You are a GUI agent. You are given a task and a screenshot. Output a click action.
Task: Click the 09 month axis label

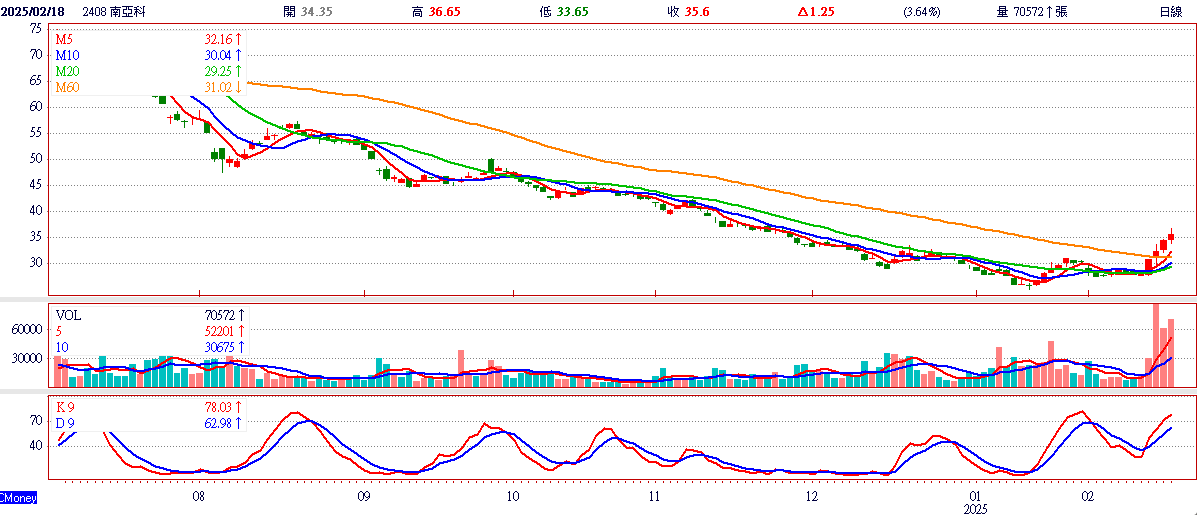363,497
